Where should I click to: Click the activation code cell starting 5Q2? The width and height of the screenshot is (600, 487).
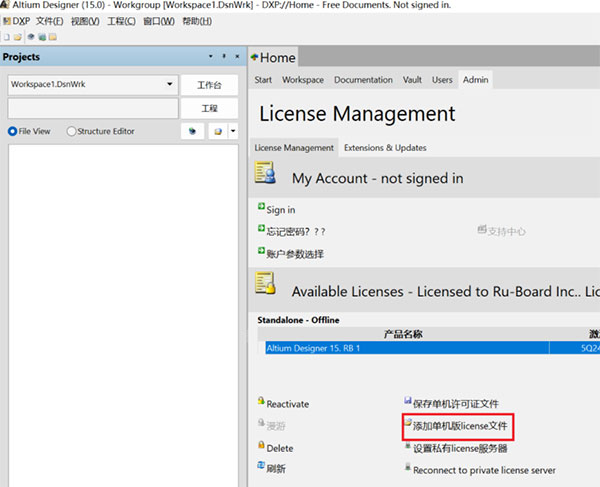(x=575, y=348)
